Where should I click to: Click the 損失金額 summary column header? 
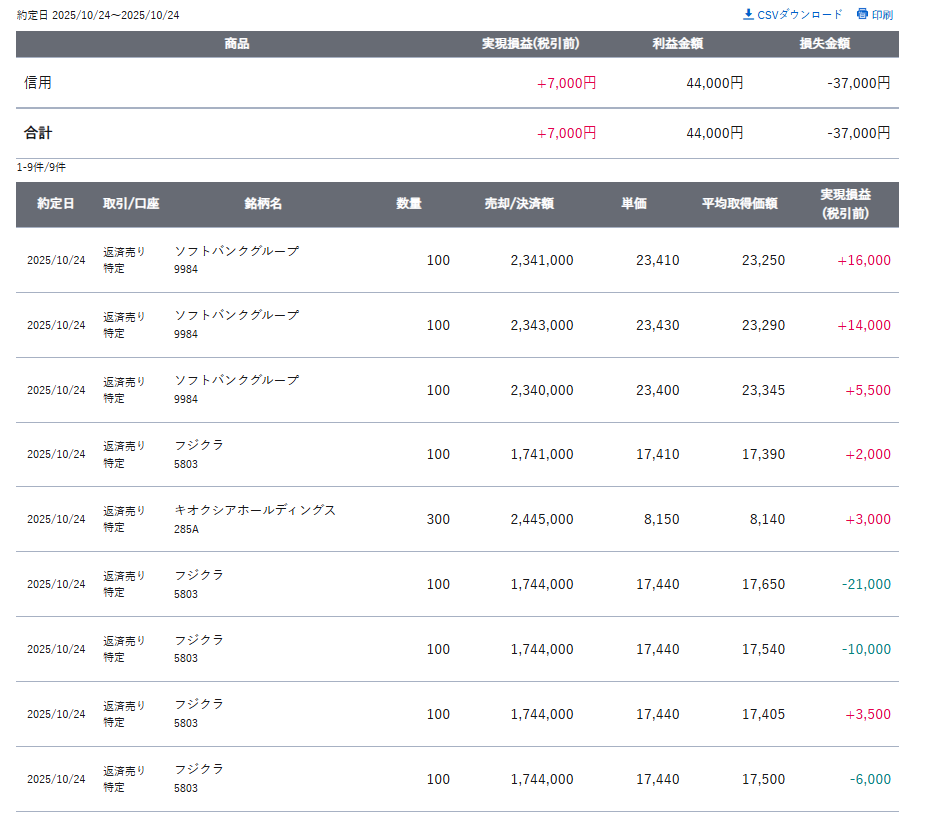coord(825,44)
